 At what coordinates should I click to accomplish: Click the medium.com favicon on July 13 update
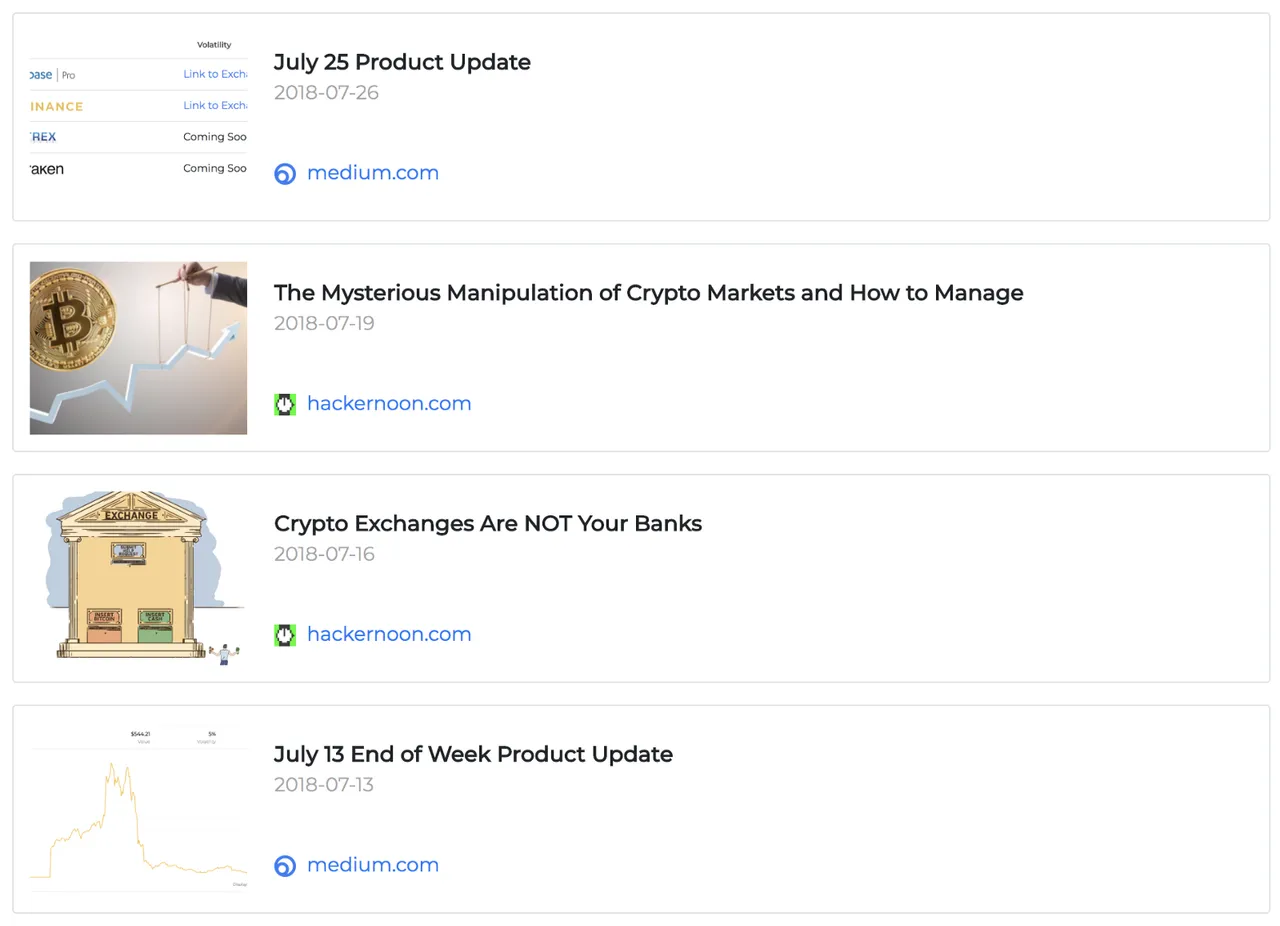point(285,866)
